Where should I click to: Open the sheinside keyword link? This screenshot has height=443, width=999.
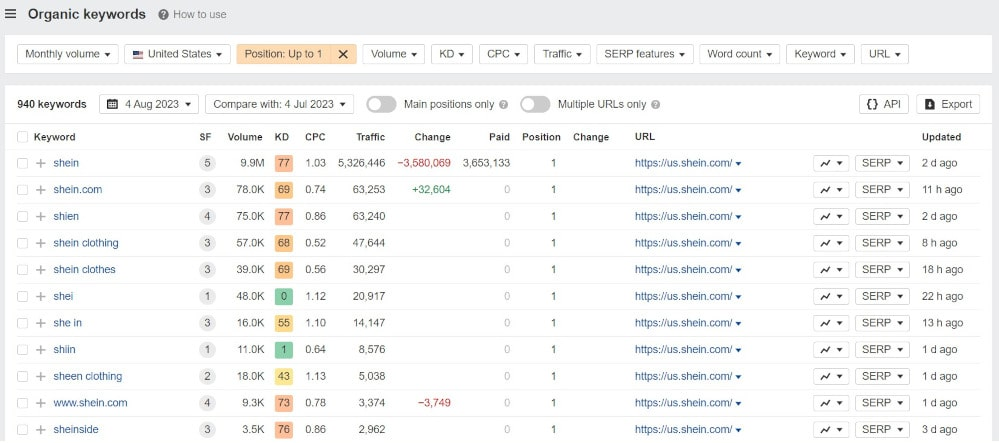76,430
